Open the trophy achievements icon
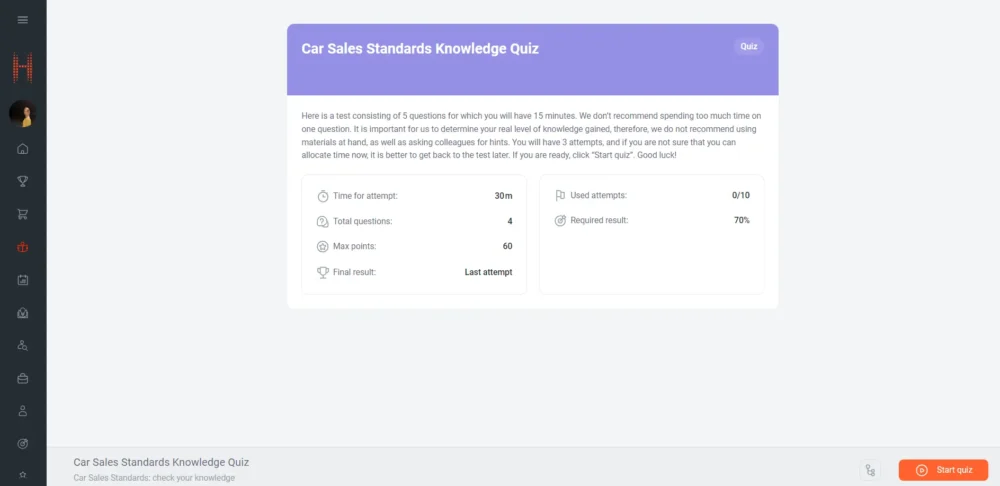 [23, 181]
